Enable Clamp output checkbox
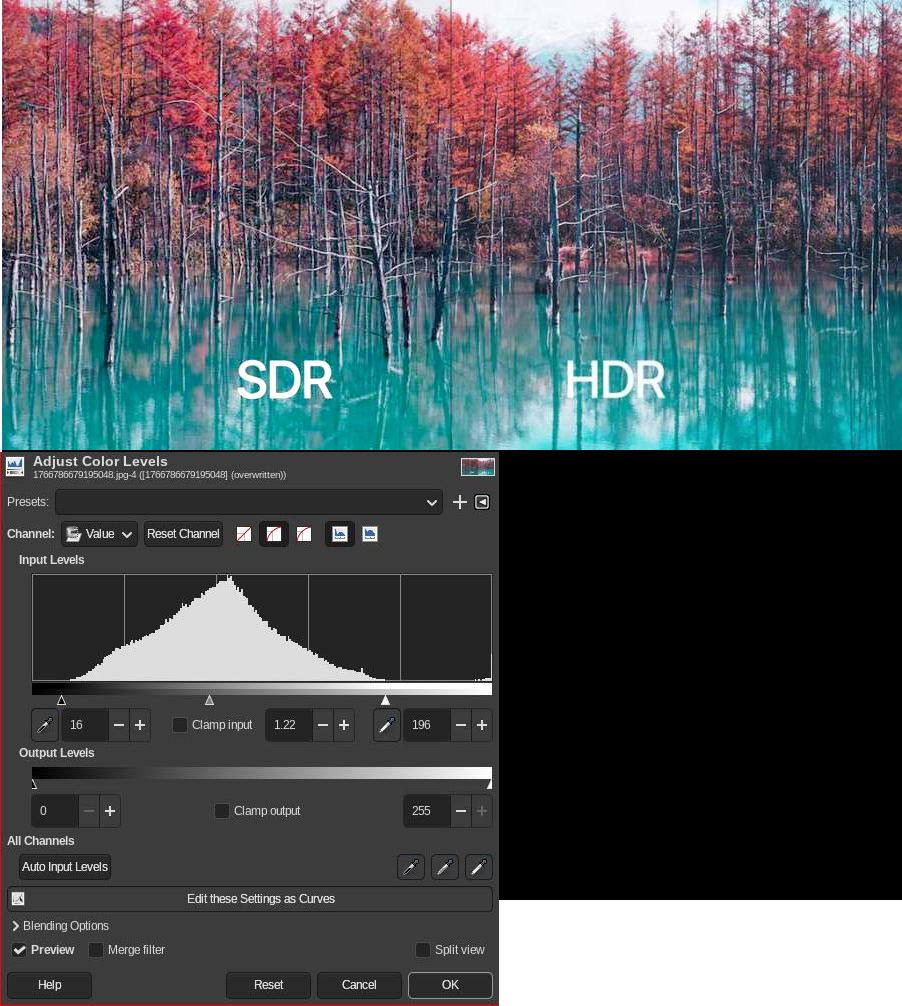 [x=222, y=811]
